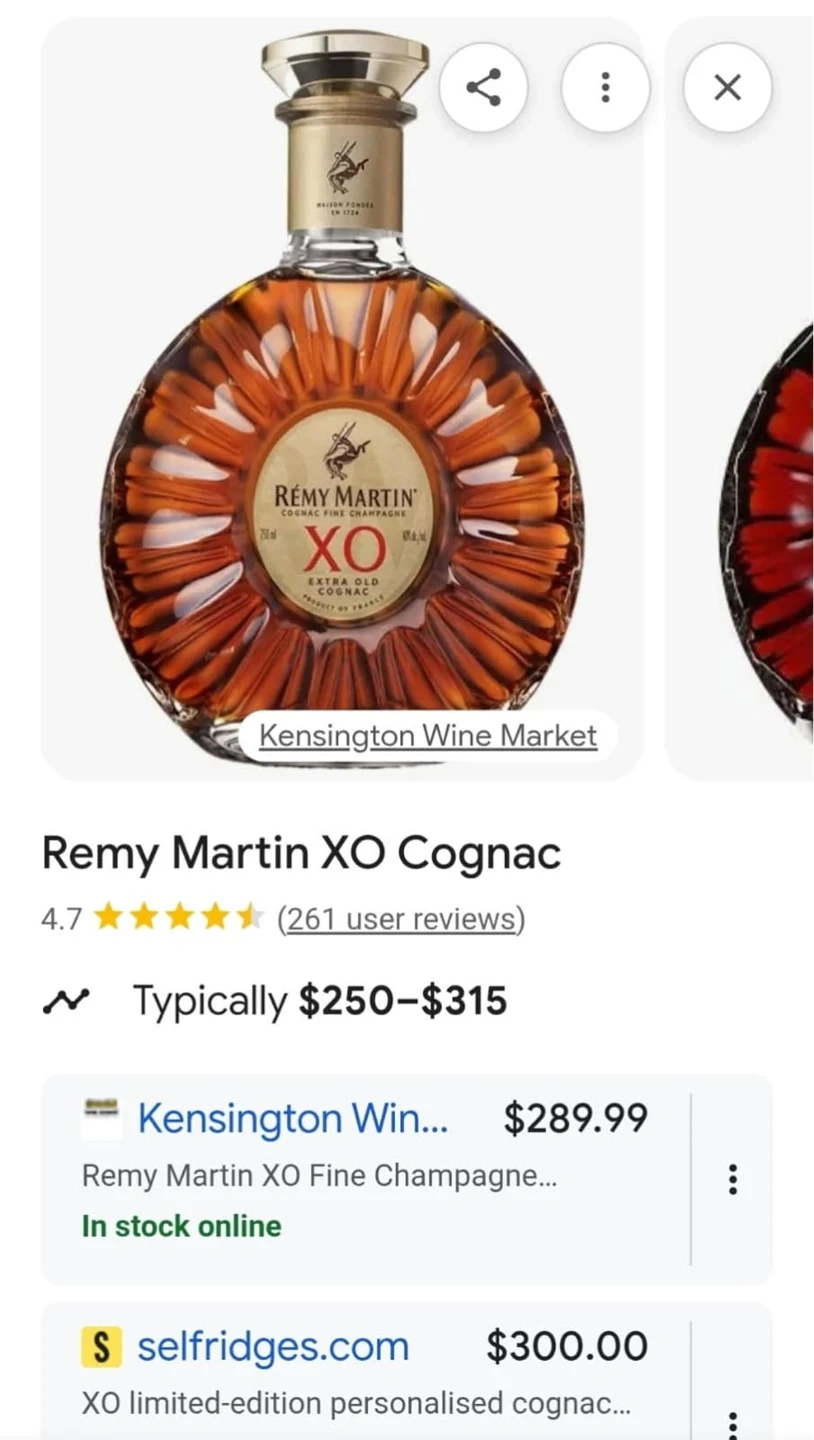The height and width of the screenshot is (1440, 814).
Task: Tap the share icon above the bottle
Action: click(483, 88)
